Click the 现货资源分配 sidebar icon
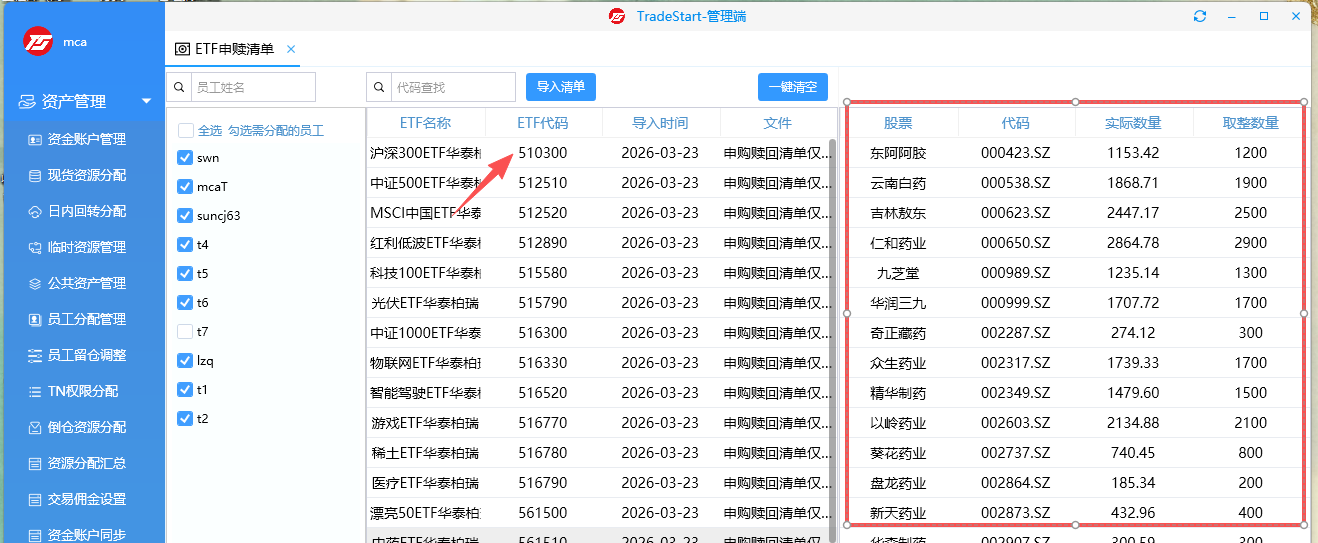This screenshot has height=543, width=1318. coord(35,175)
